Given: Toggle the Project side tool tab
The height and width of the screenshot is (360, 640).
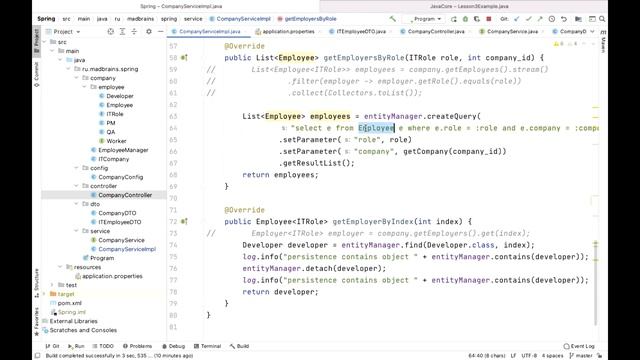Looking at the screenshot, I should pyautogui.click(x=37, y=42).
